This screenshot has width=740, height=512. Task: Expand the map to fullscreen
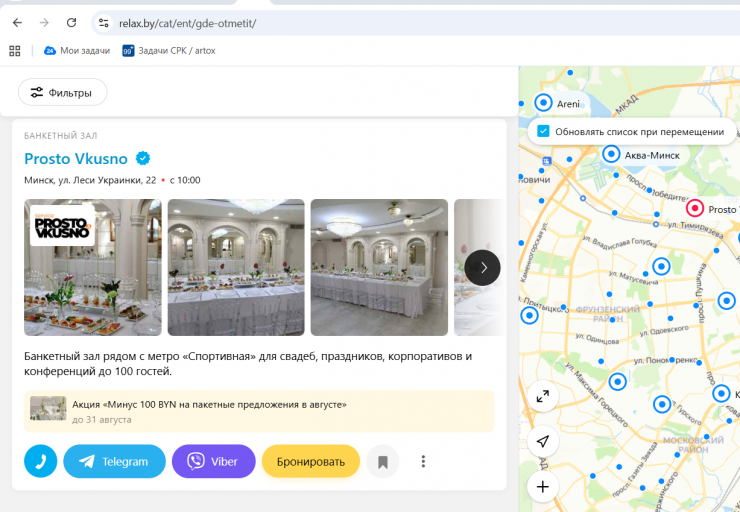pyautogui.click(x=543, y=396)
